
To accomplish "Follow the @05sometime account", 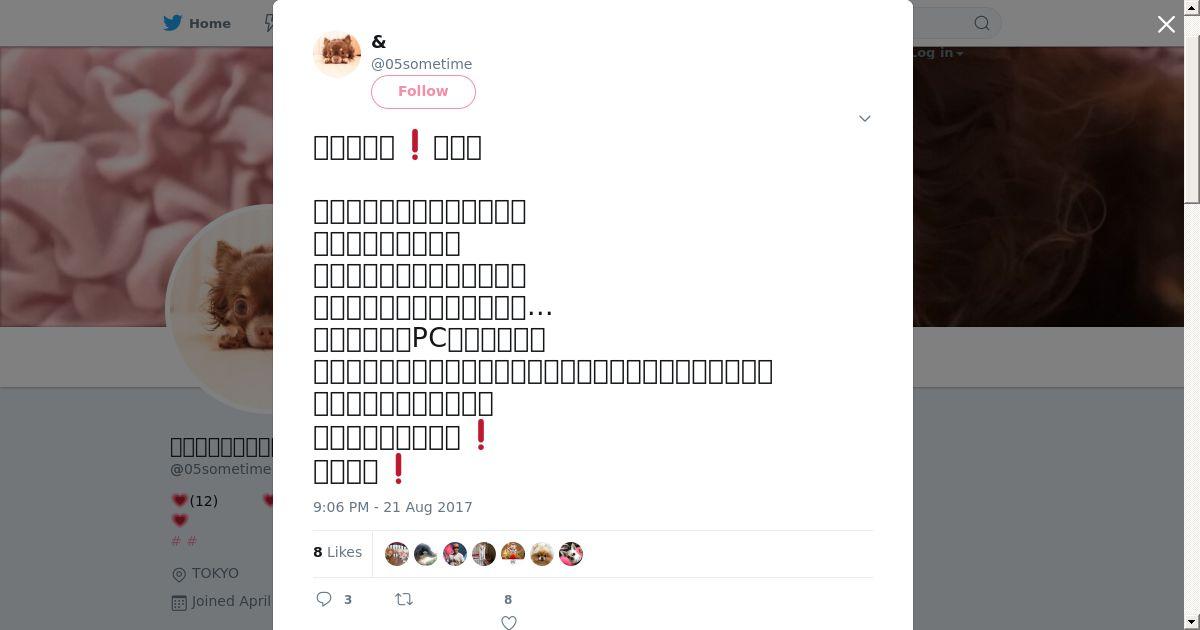I will 423,91.
